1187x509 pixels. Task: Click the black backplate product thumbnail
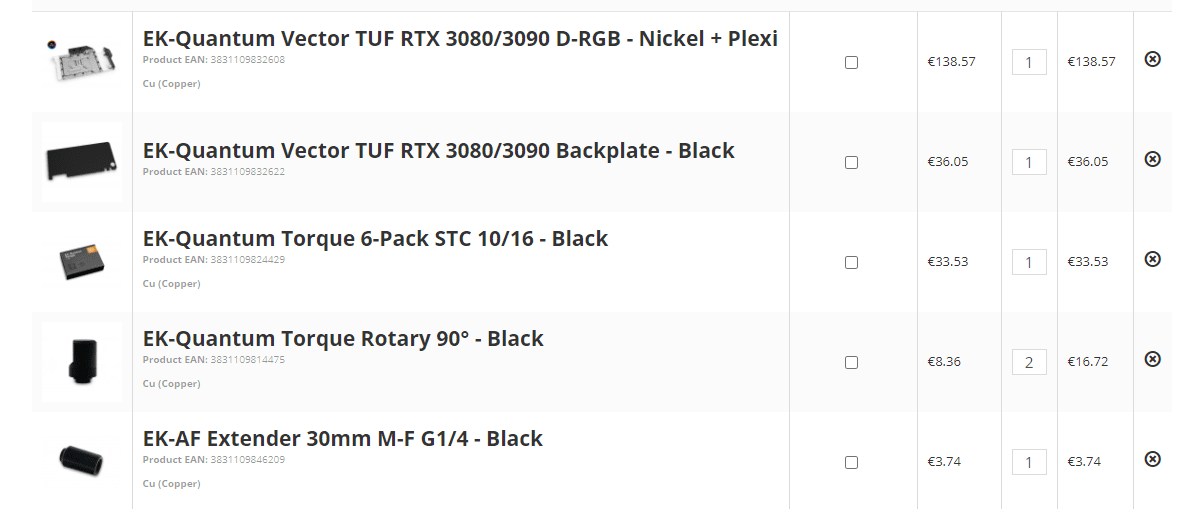[x=82, y=162]
